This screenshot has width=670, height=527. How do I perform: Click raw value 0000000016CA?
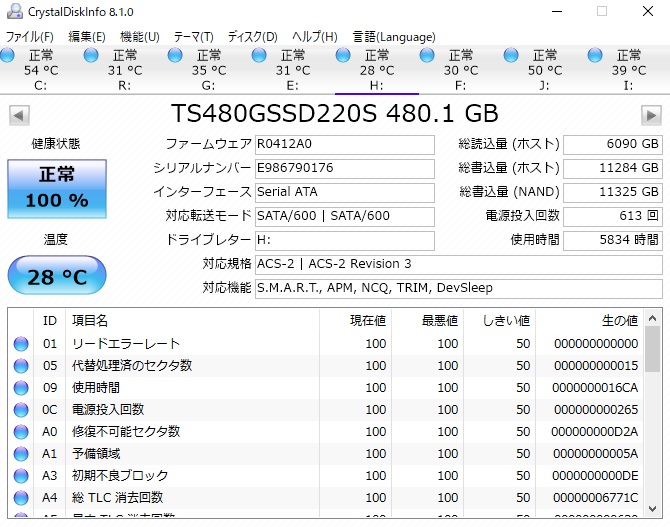click(595, 388)
